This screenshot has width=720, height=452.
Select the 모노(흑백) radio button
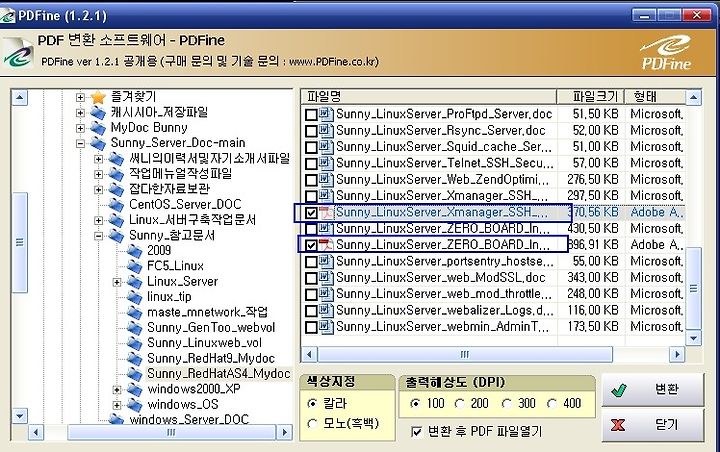(312, 424)
